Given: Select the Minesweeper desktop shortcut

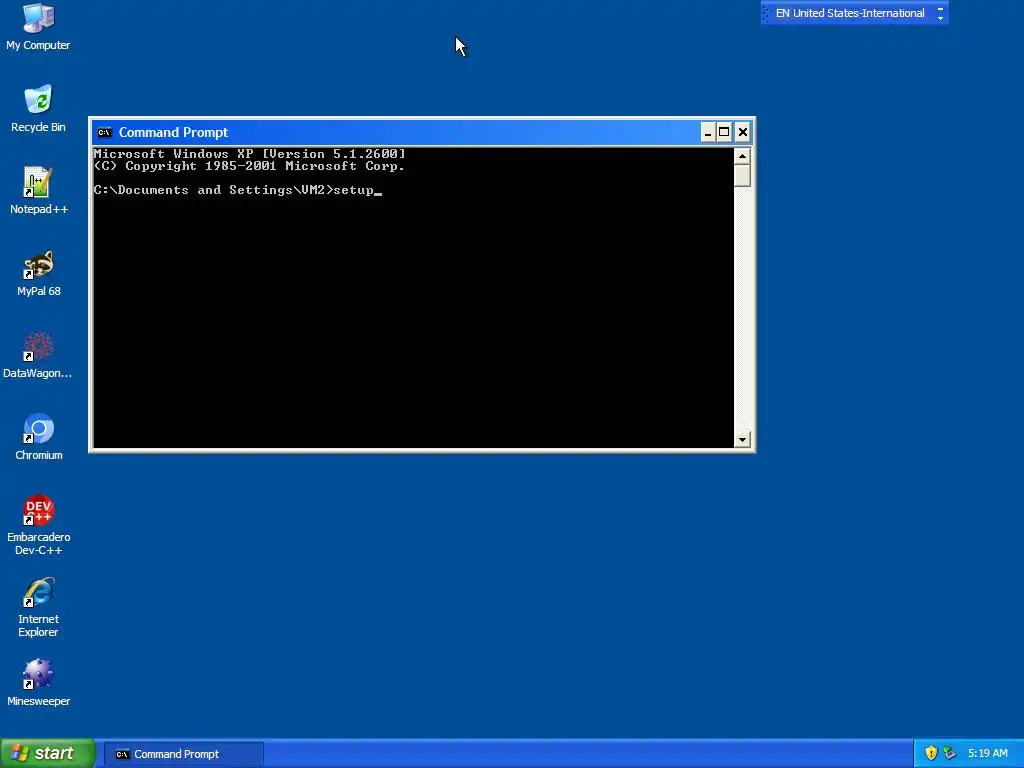Looking at the screenshot, I should pos(38,683).
